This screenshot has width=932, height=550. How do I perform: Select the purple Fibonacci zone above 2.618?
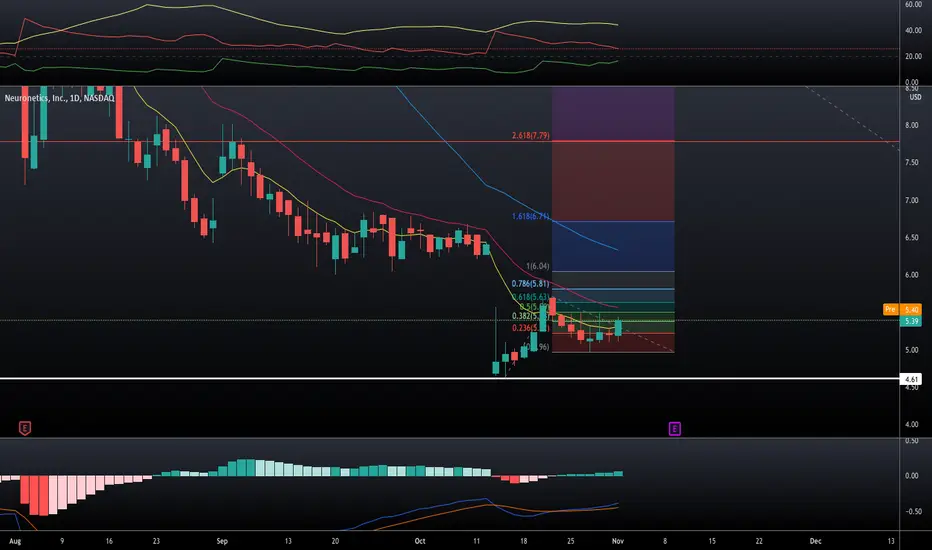click(613, 114)
